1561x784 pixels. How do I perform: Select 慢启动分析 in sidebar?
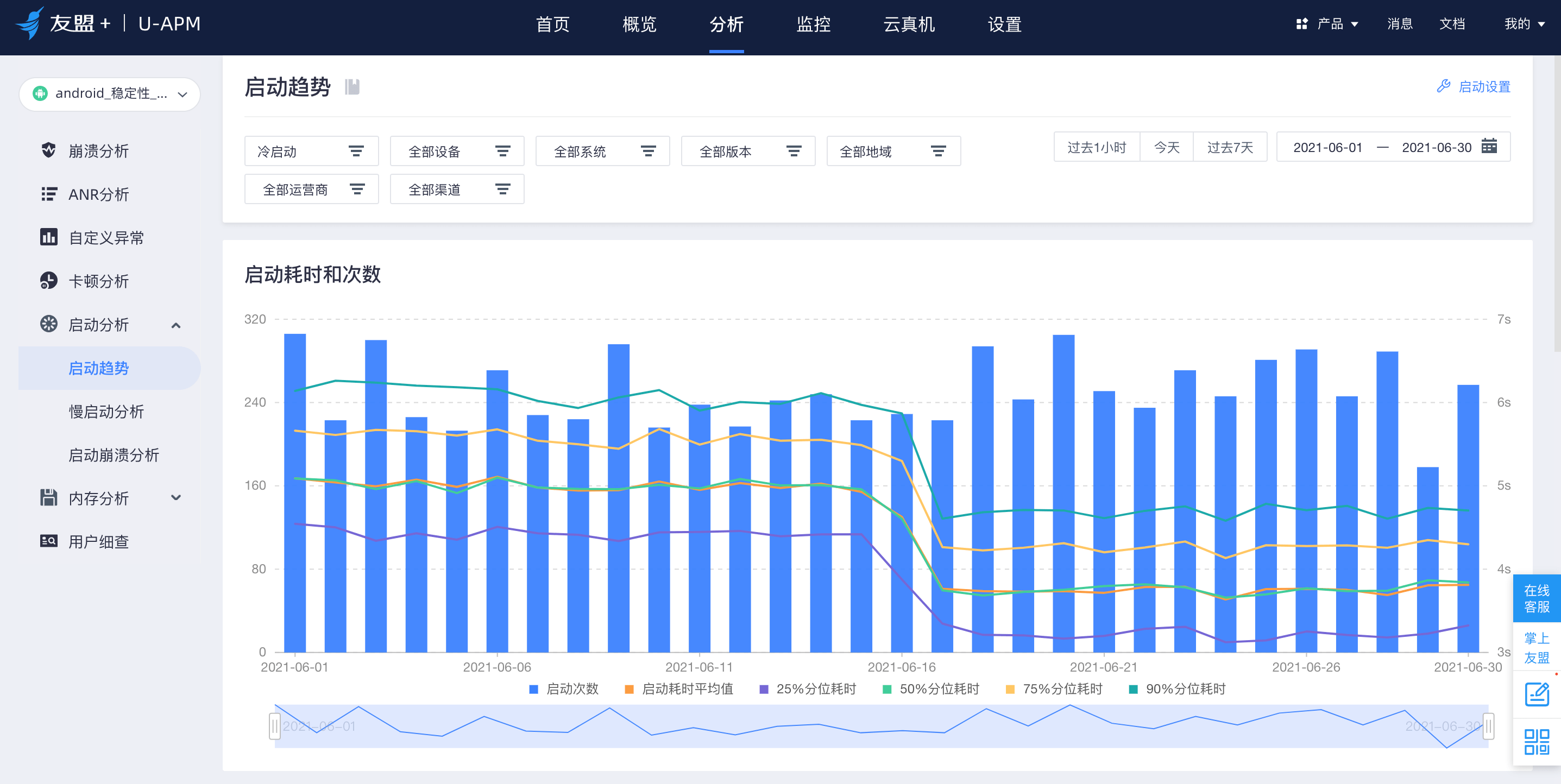tap(106, 412)
